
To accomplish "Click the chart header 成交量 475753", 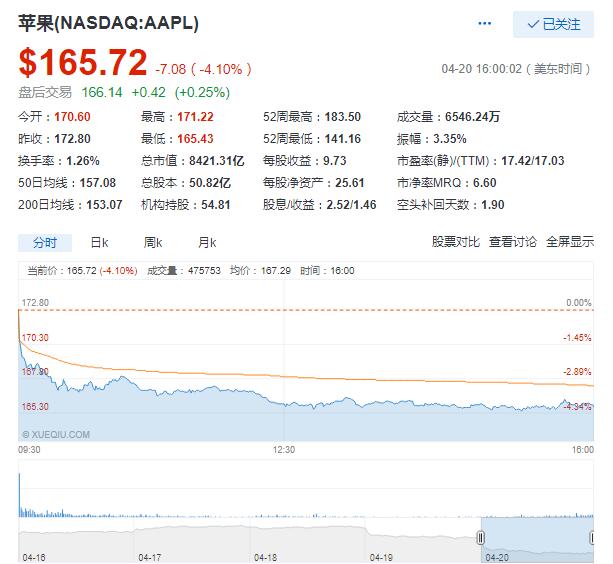I will tap(184, 270).
